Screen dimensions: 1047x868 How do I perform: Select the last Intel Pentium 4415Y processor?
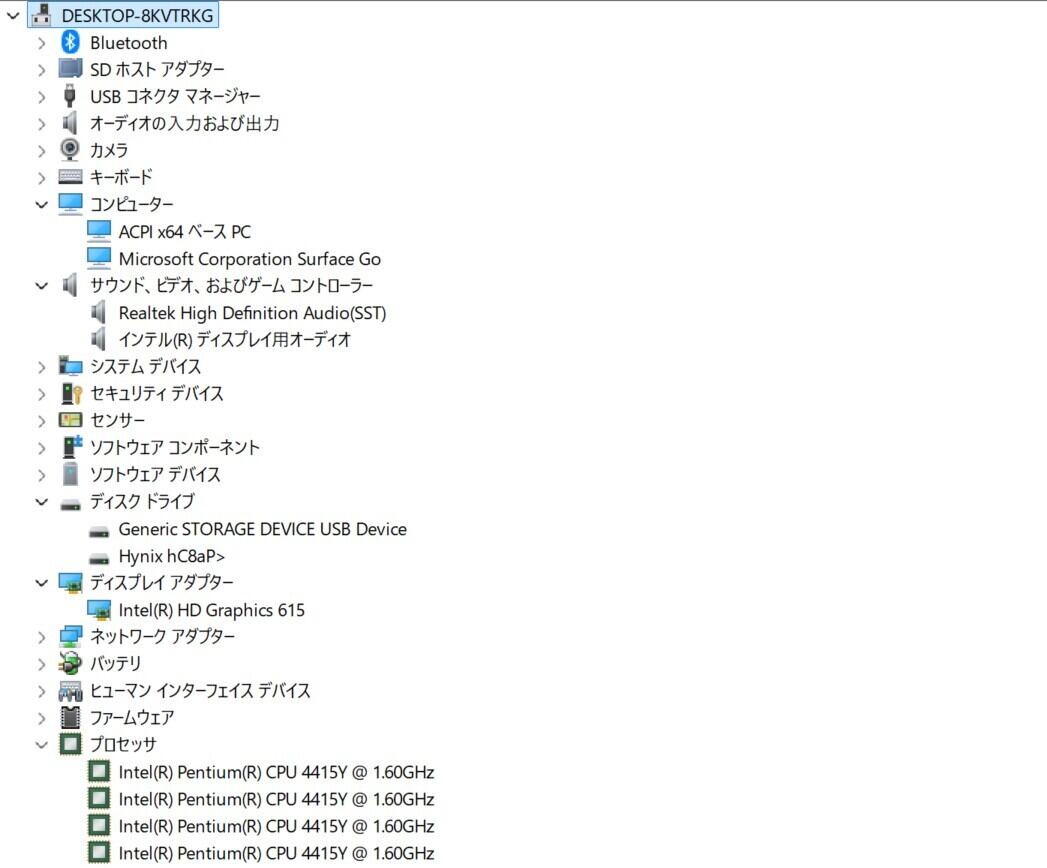pyautogui.click(x=276, y=853)
